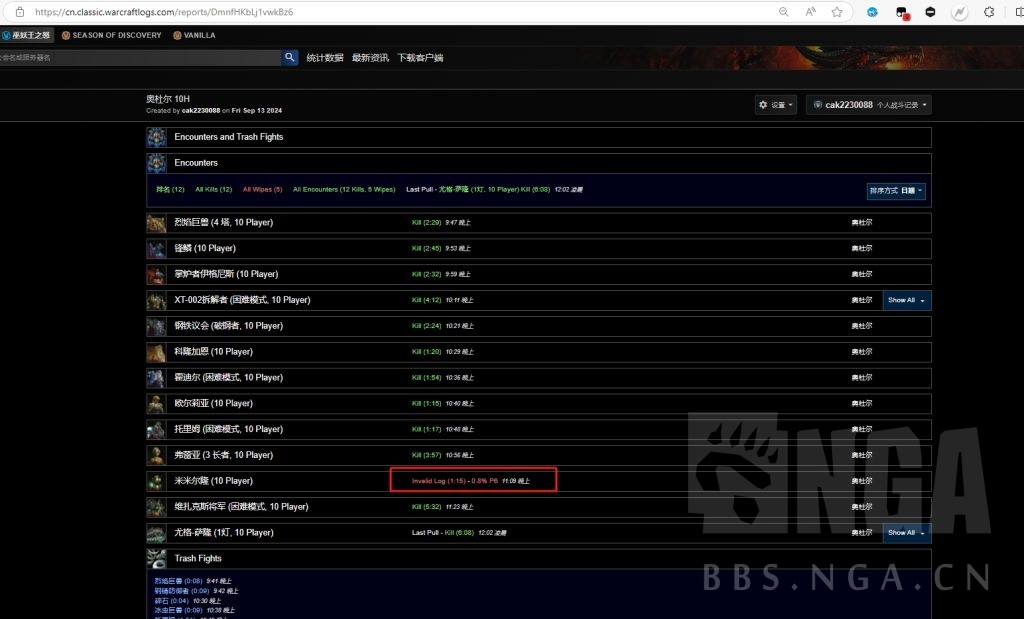
Task: Open the 设置 settings dropdown
Action: click(776, 104)
